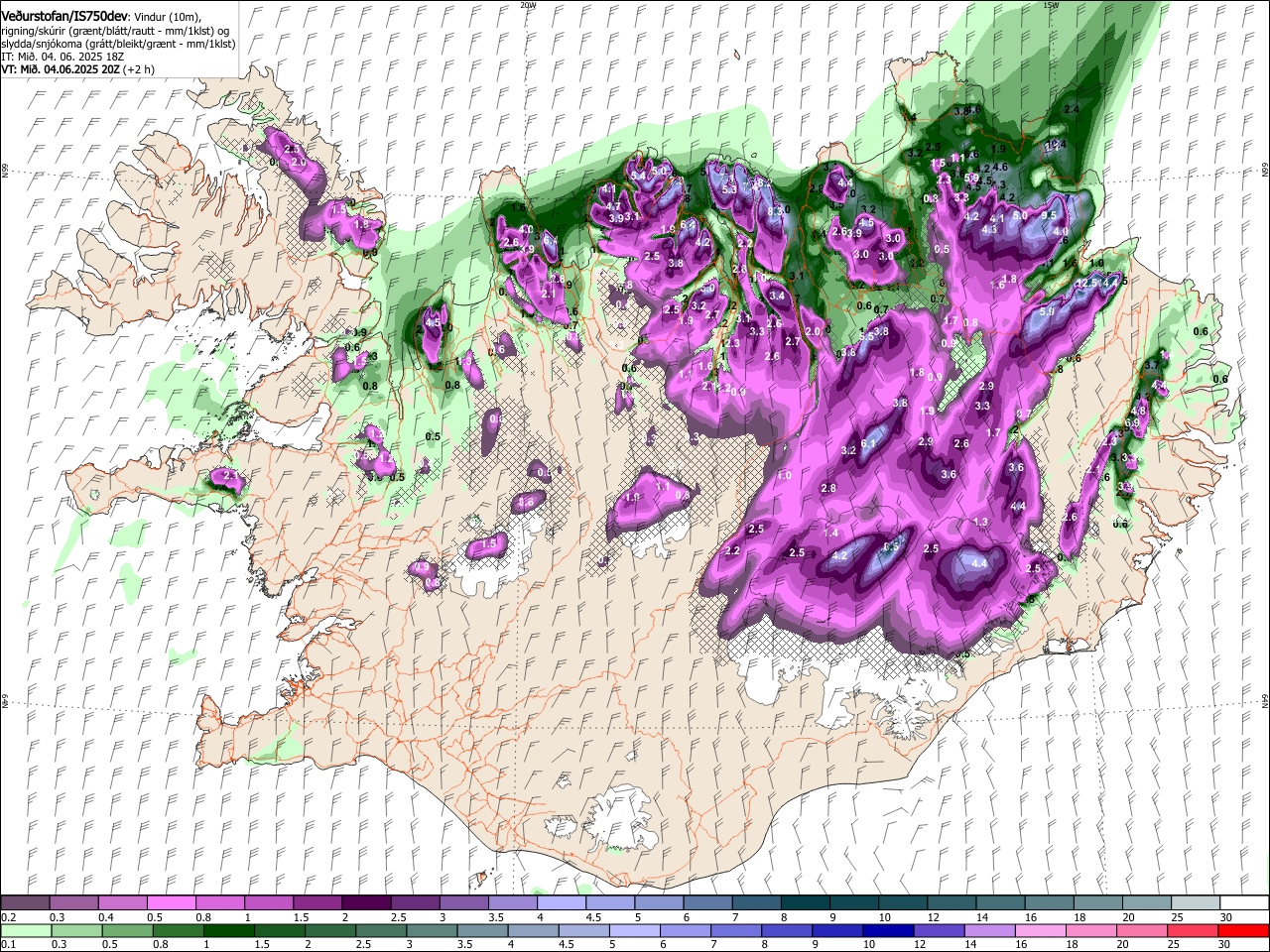Choose the 7 swatch in upper legend row
1270x952 pixels.
pos(756,902)
